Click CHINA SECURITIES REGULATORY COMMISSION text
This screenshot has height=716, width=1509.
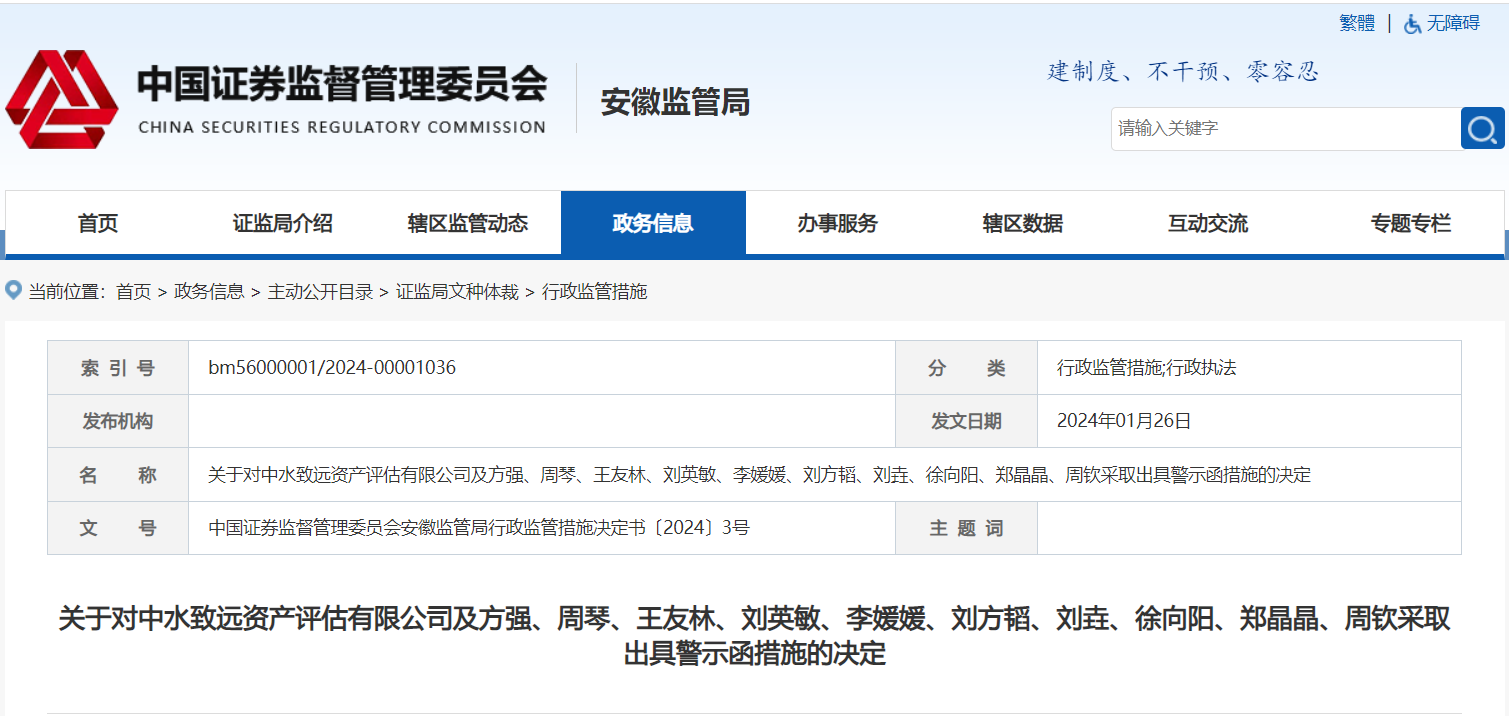point(342,127)
